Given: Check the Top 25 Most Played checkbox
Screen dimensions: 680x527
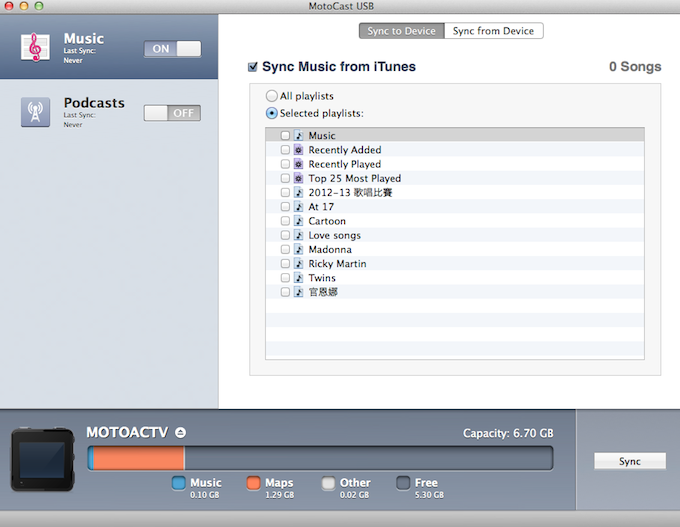Looking at the screenshot, I should (x=285, y=178).
